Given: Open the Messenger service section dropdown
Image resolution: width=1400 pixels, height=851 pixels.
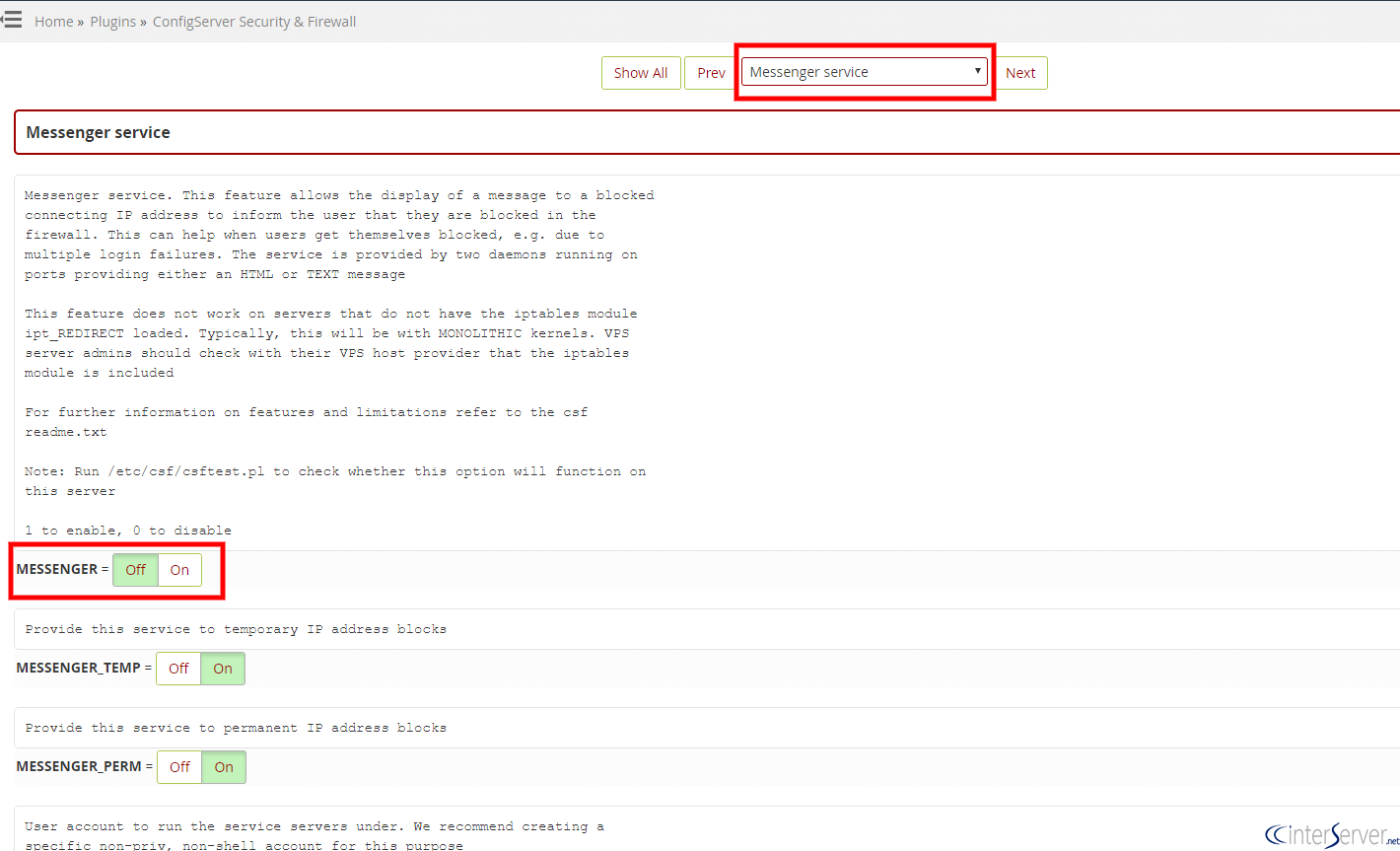Looking at the screenshot, I should pos(865,72).
